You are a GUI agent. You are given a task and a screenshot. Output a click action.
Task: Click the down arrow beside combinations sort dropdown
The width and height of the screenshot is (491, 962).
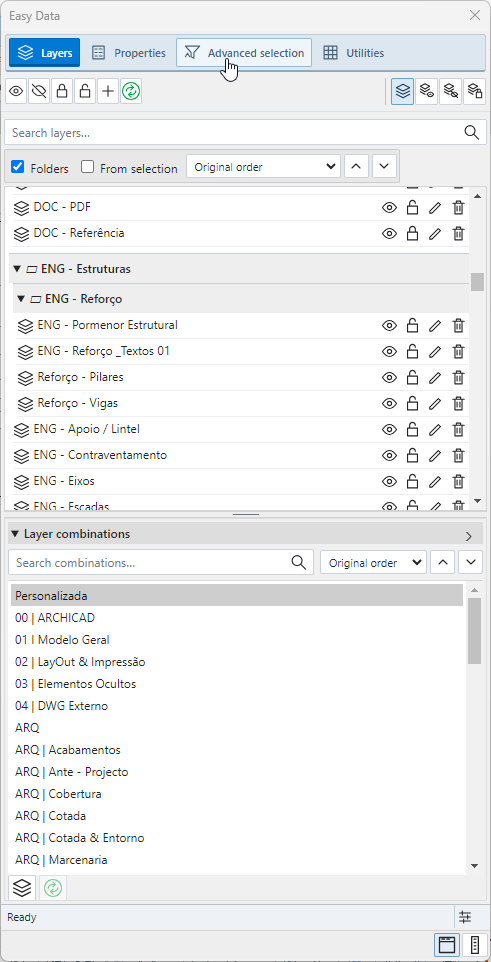471,563
